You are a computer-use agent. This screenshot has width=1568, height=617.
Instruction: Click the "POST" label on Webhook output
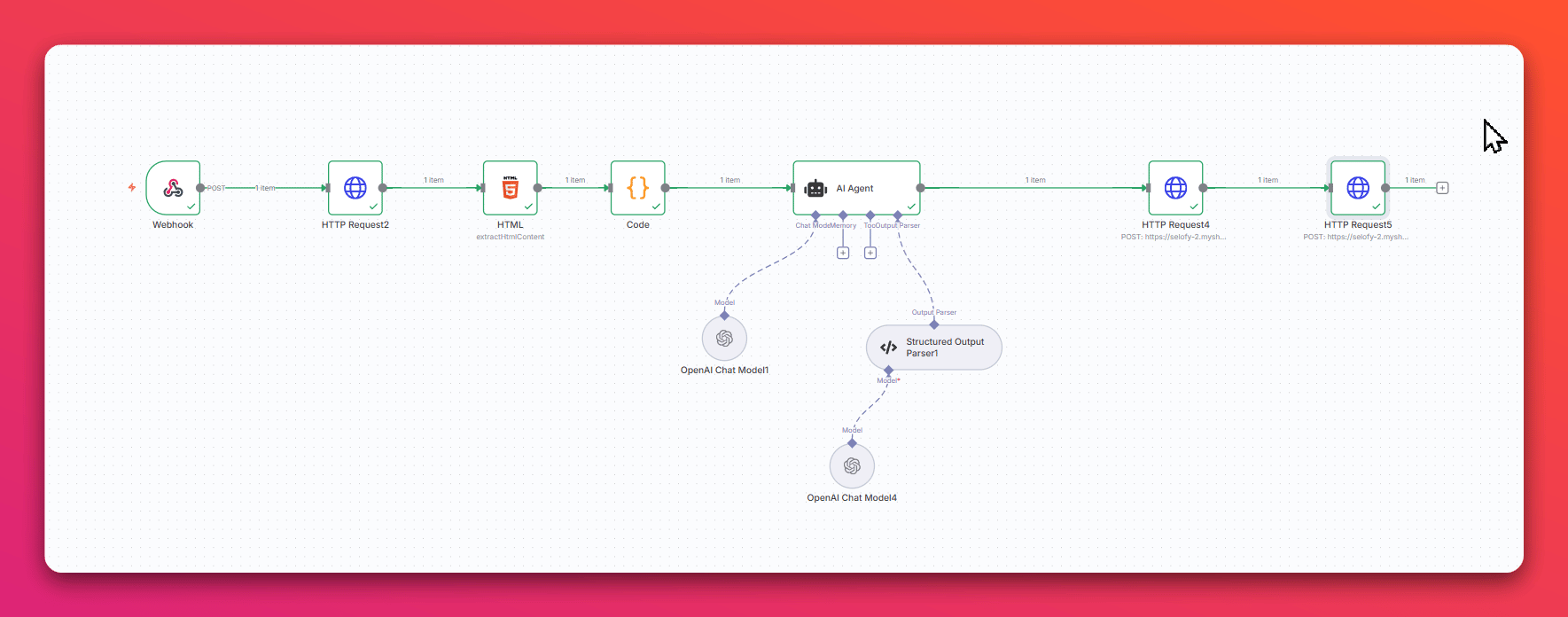pos(216,188)
